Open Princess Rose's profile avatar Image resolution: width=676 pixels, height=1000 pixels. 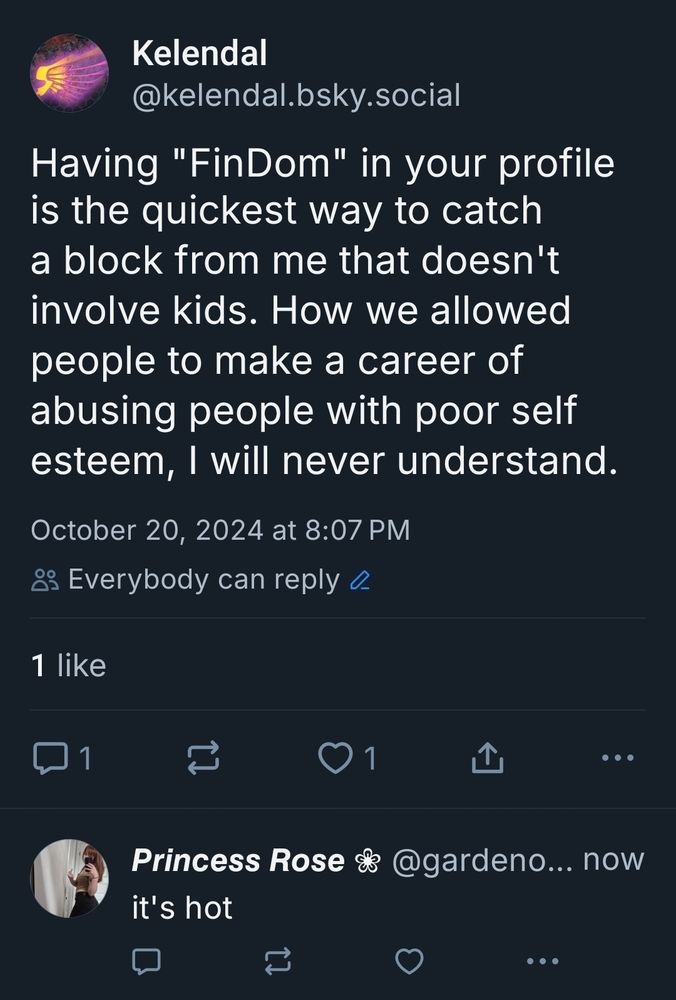[x=68, y=878]
